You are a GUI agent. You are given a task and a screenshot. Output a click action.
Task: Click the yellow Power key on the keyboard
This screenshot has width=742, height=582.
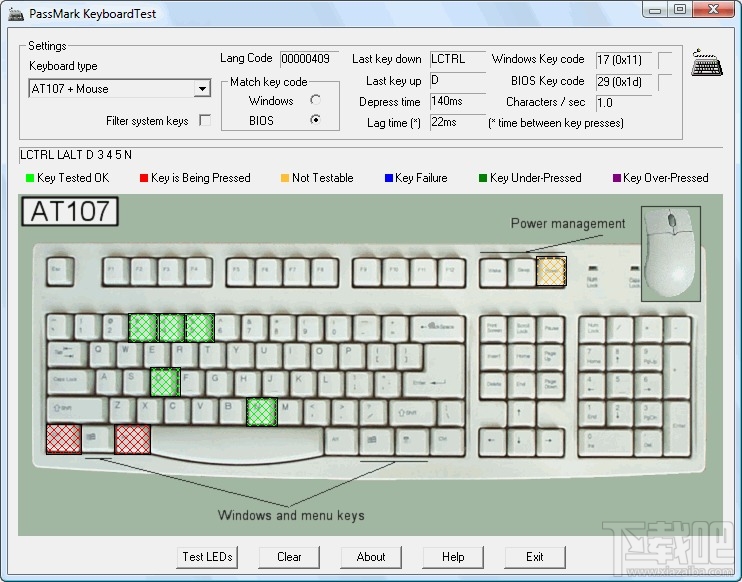click(551, 271)
